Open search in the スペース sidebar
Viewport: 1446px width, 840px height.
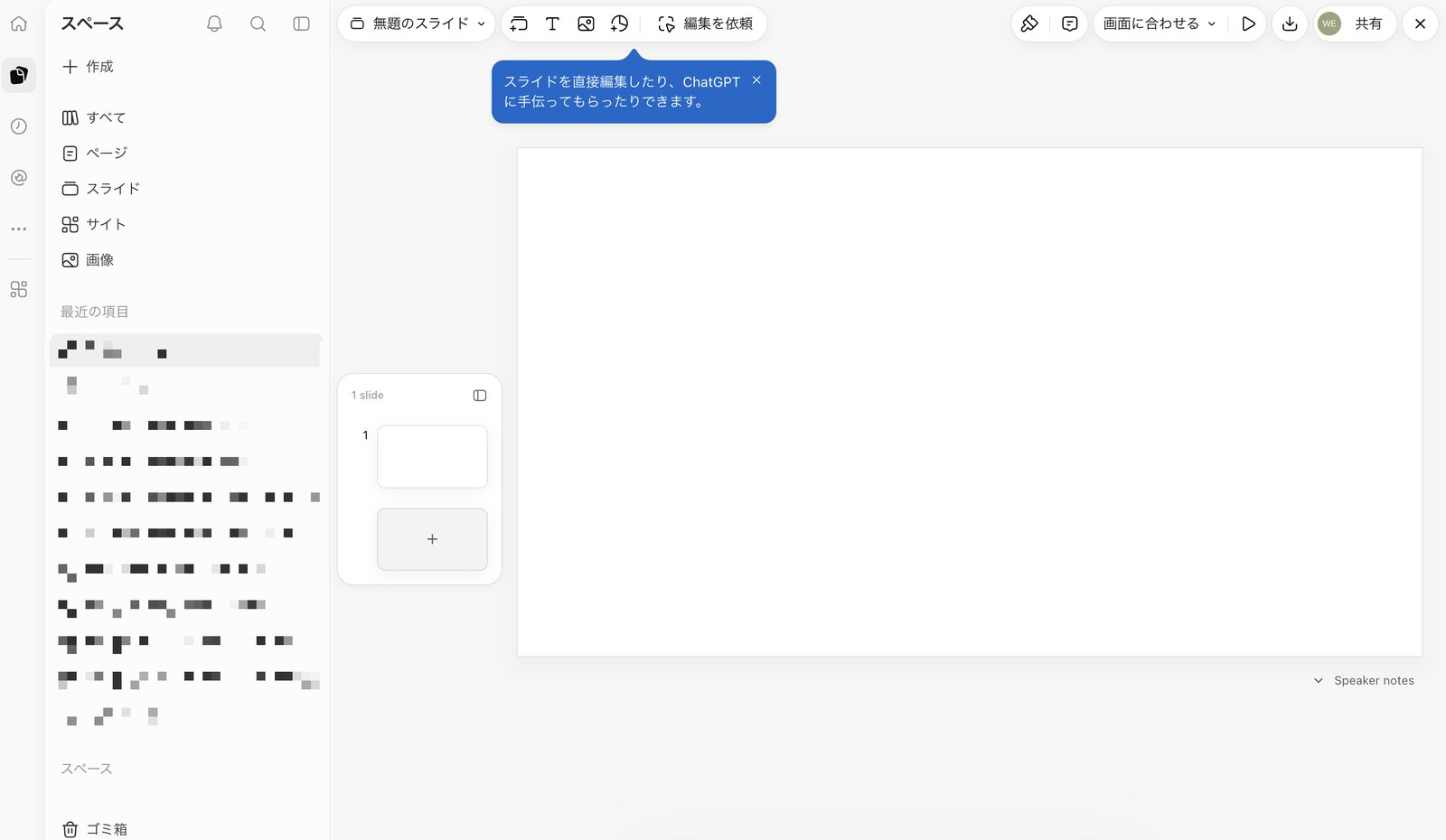pos(258,24)
